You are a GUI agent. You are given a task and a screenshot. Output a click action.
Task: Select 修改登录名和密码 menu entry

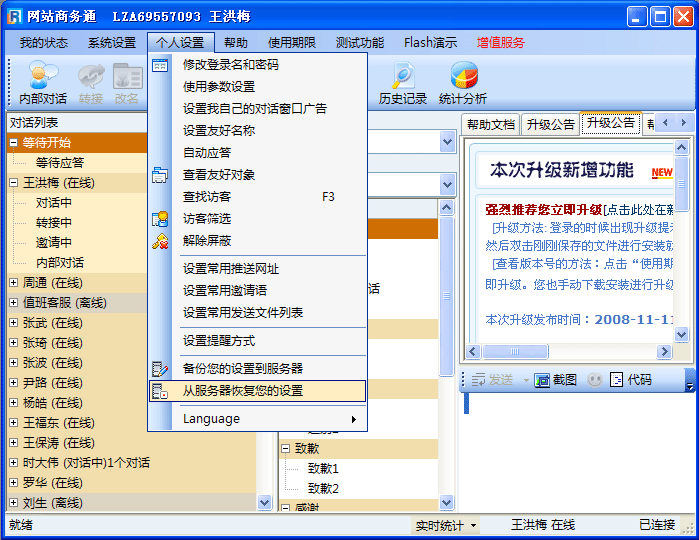pos(230,64)
